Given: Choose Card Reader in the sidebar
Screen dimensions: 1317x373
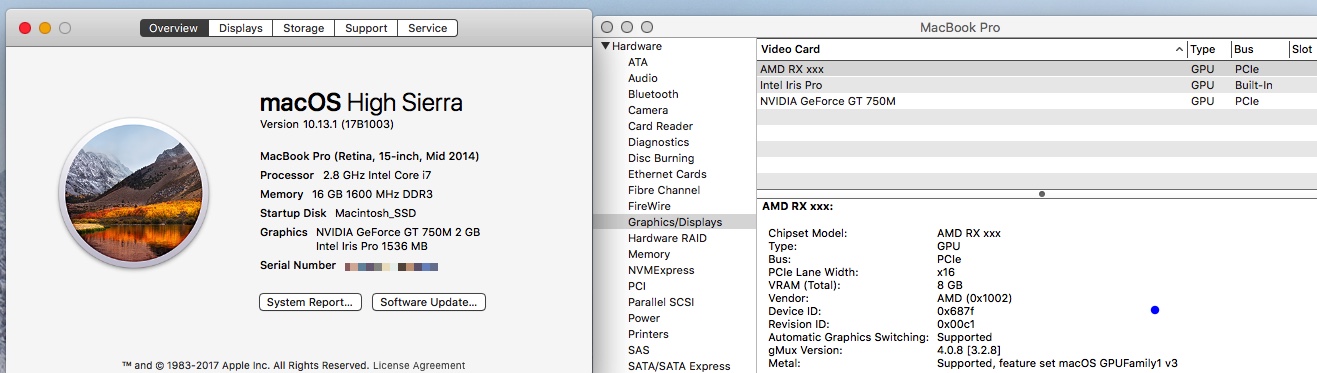Looking at the screenshot, I should pos(660,126).
